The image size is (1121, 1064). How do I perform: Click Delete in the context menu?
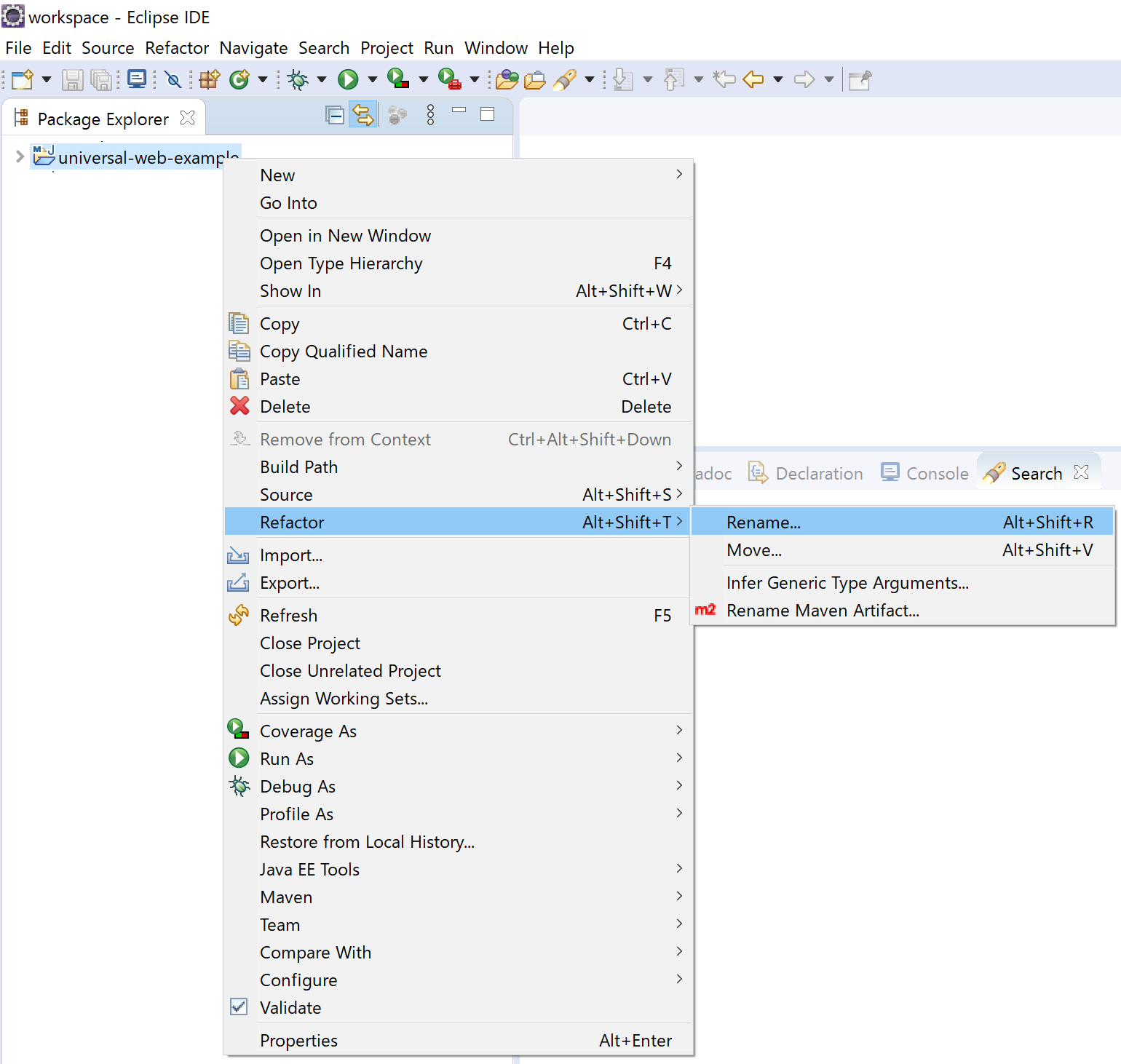pyautogui.click(x=459, y=406)
